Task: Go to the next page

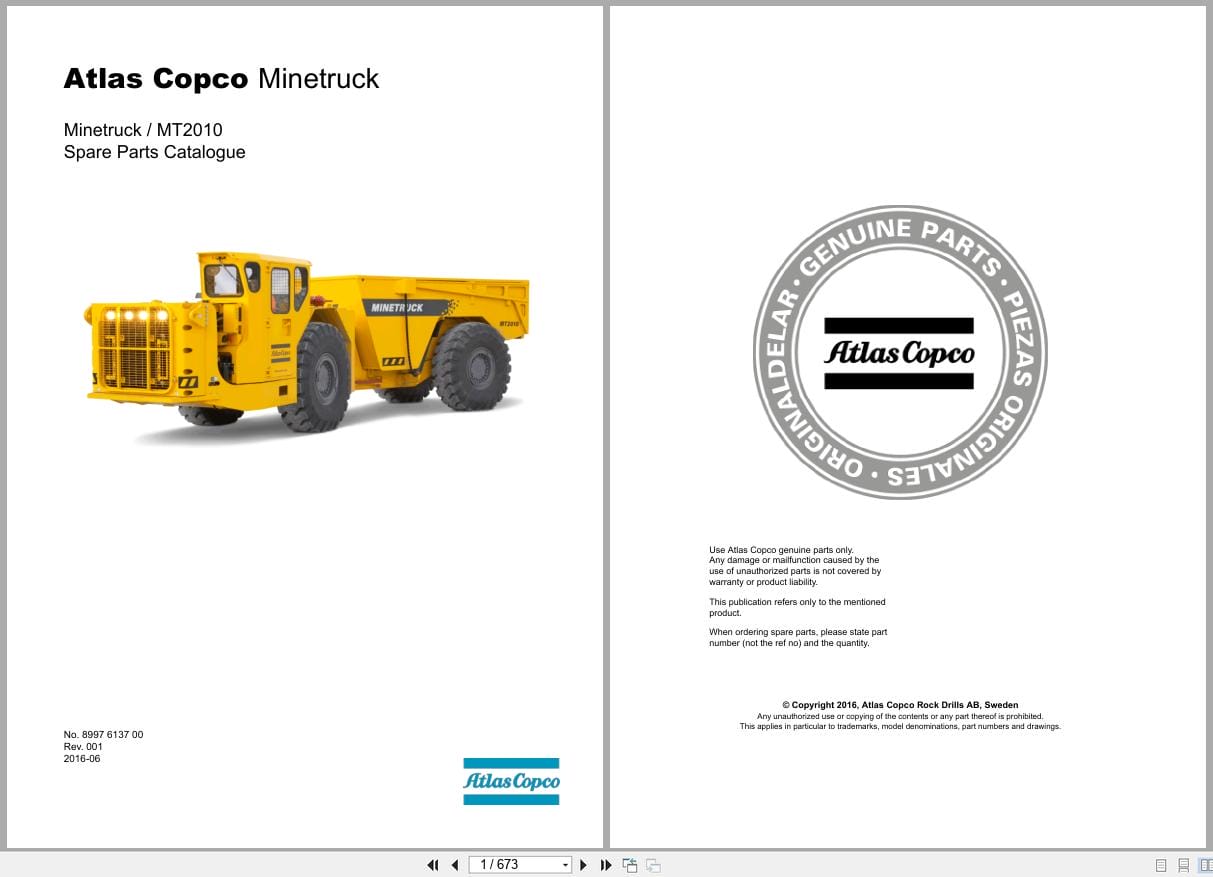Action: point(584,865)
